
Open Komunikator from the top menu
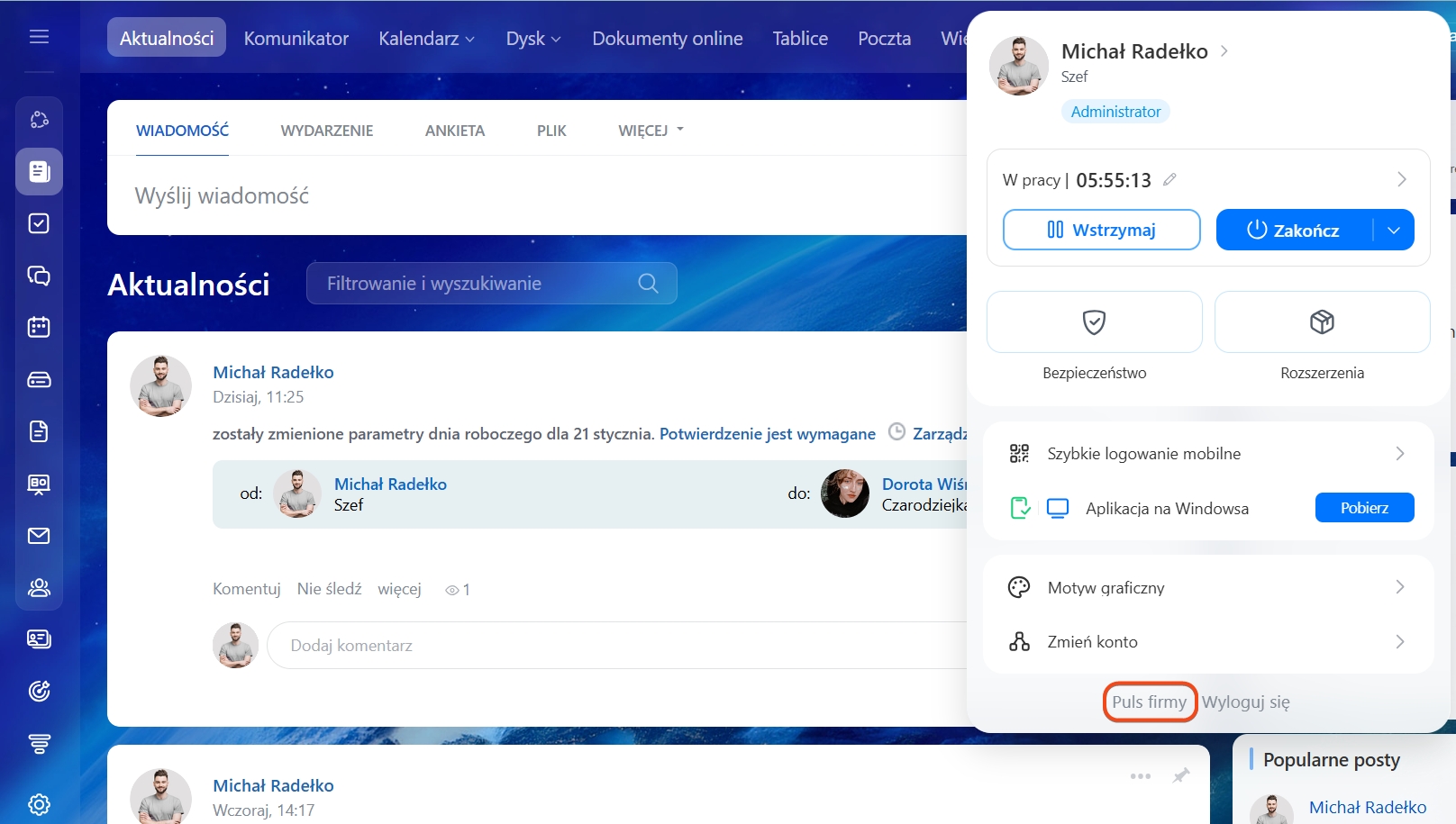coord(296,39)
